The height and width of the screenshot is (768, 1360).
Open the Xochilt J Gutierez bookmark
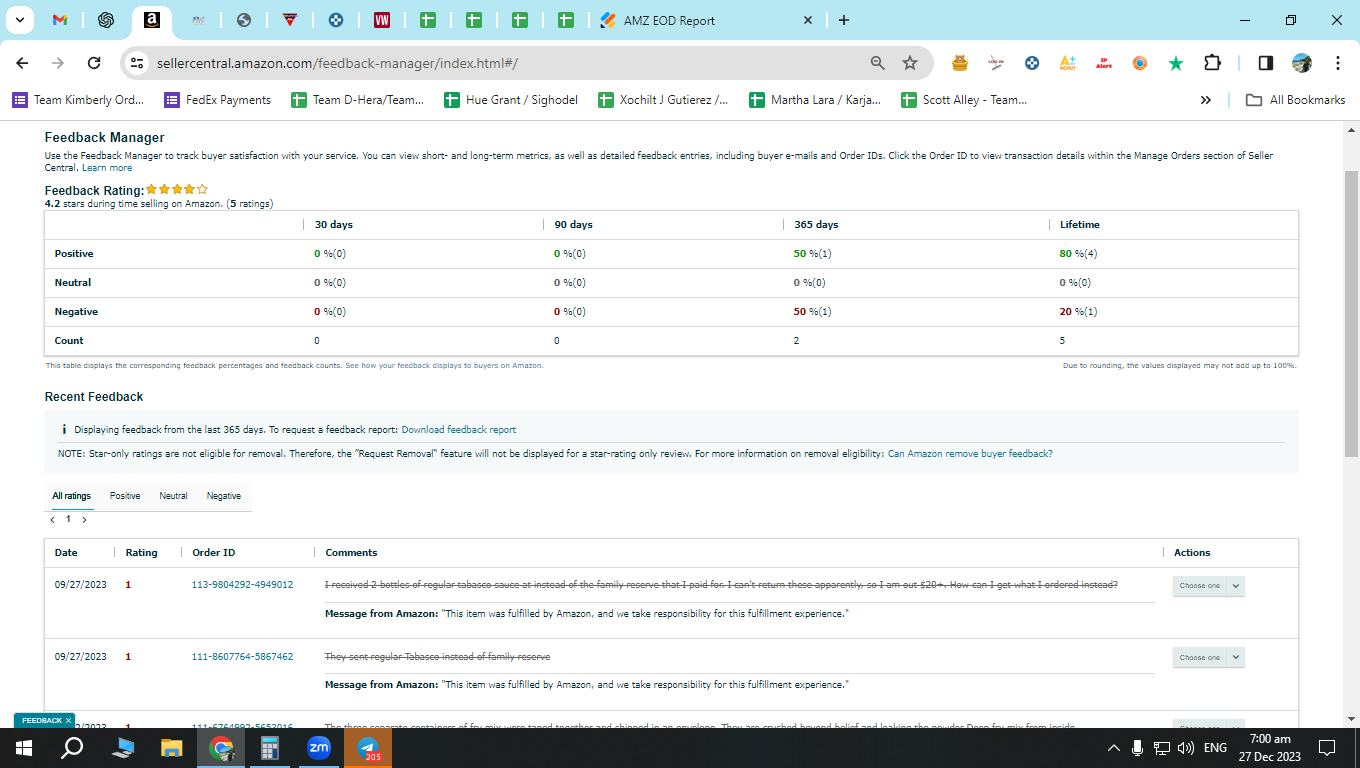(x=663, y=100)
